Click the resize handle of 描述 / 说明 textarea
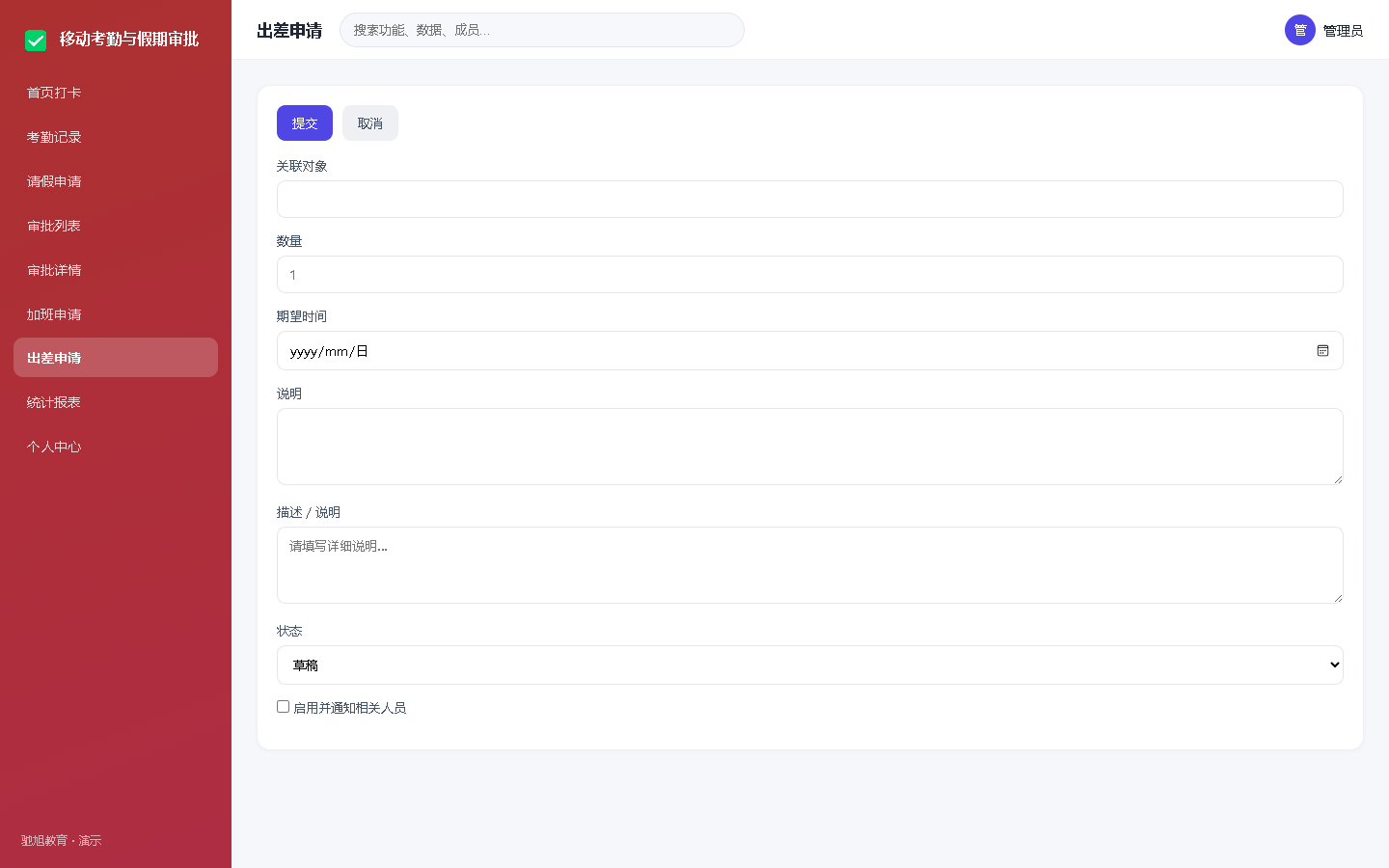The width and height of the screenshot is (1389, 868). (1338, 598)
